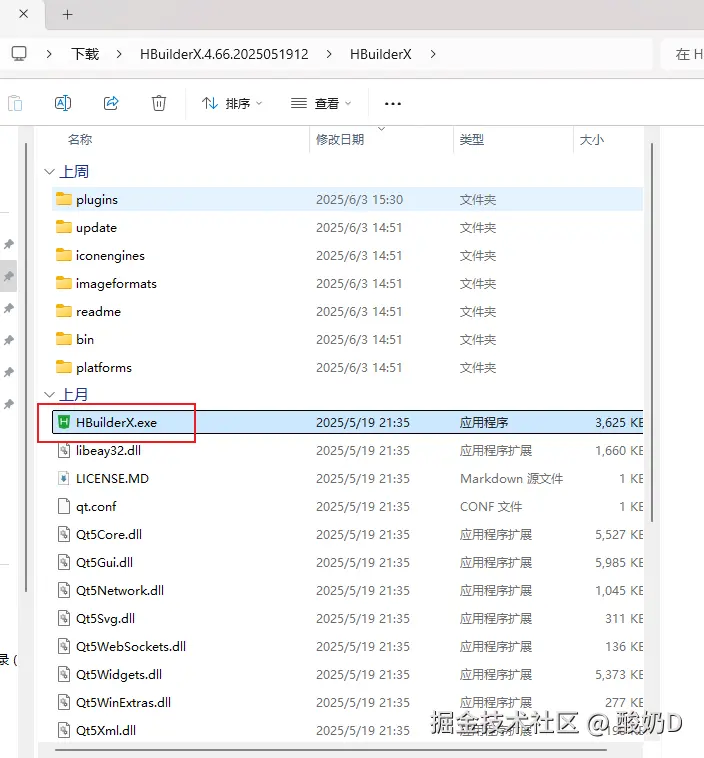This screenshot has height=758, width=704.
Task: Click the Markdown 源文件 type cell
Action: [512, 479]
